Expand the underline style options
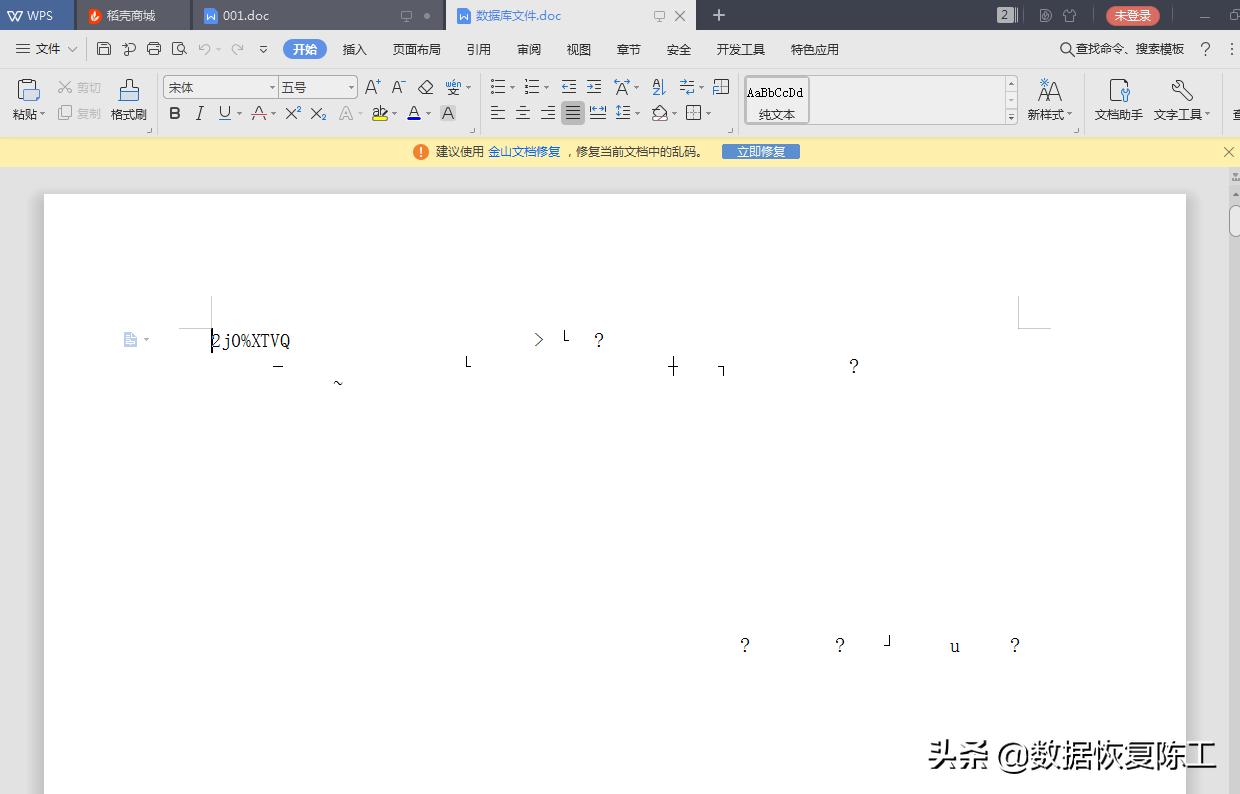 click(239, 113)
